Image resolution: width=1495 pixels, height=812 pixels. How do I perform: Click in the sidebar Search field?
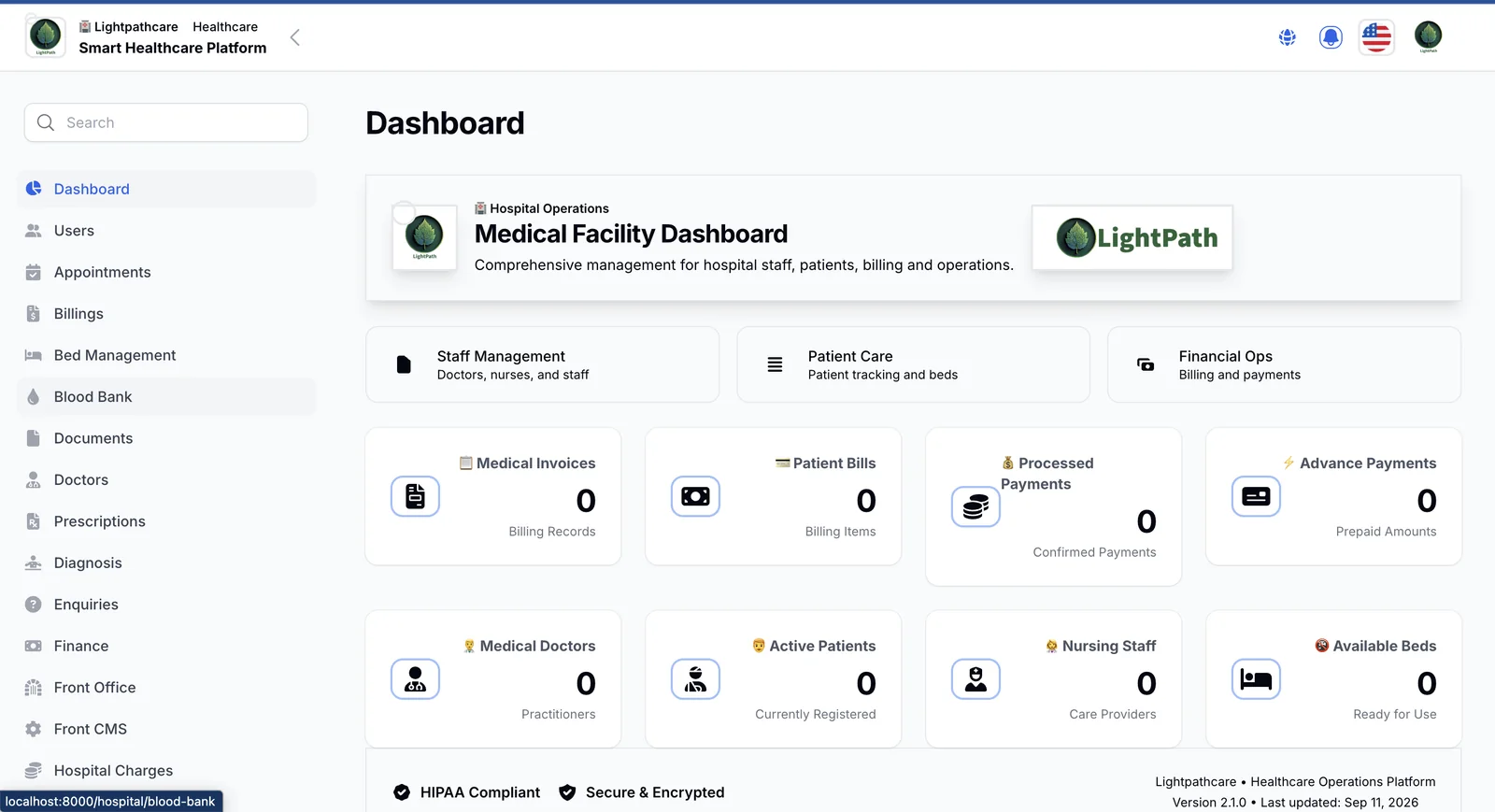(x=166, y=122)
